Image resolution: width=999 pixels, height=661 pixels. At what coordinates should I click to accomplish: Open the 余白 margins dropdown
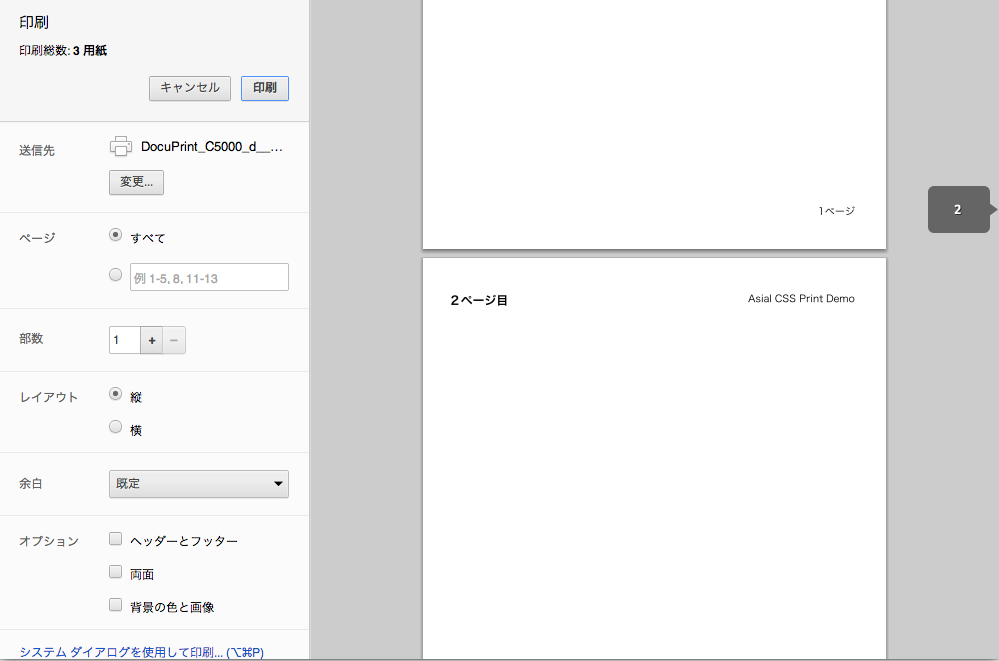198,484
